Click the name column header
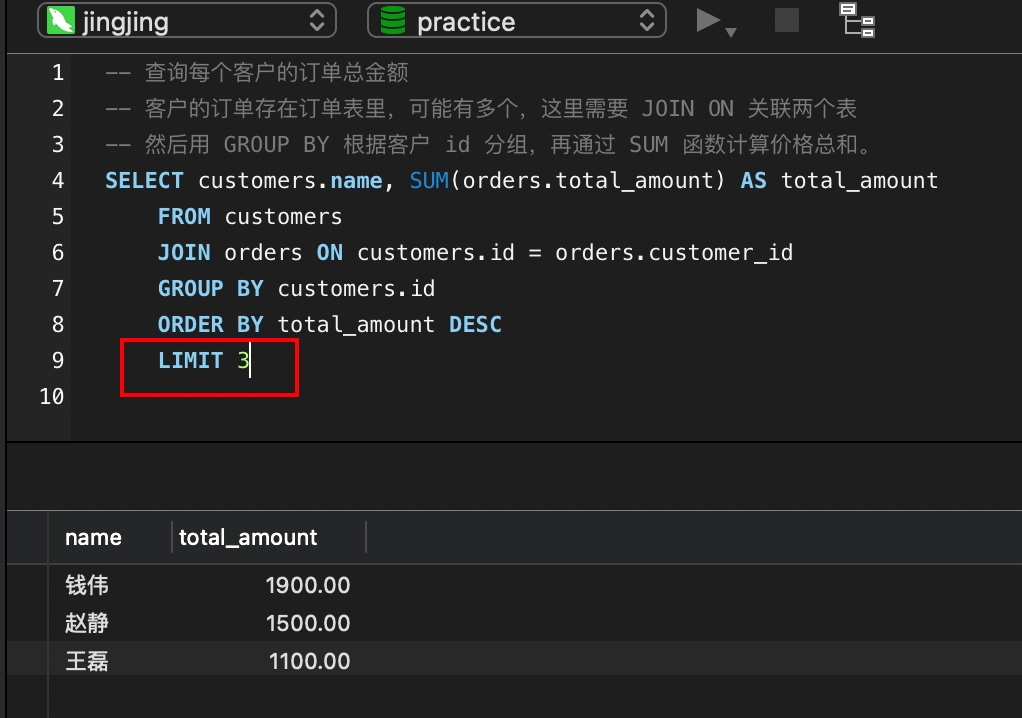This screenshot has width=1022, height=718. (93, 537)
